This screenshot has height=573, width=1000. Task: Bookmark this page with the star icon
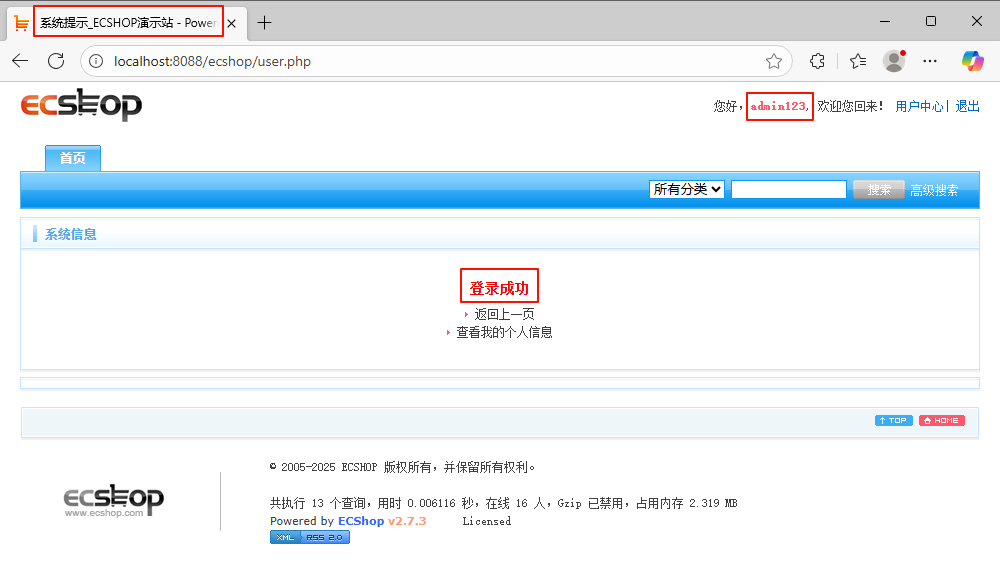point(774,61)
